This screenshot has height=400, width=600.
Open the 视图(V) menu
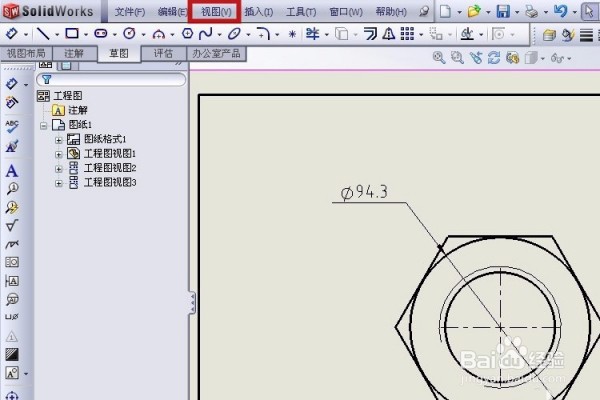pos(216,12)
